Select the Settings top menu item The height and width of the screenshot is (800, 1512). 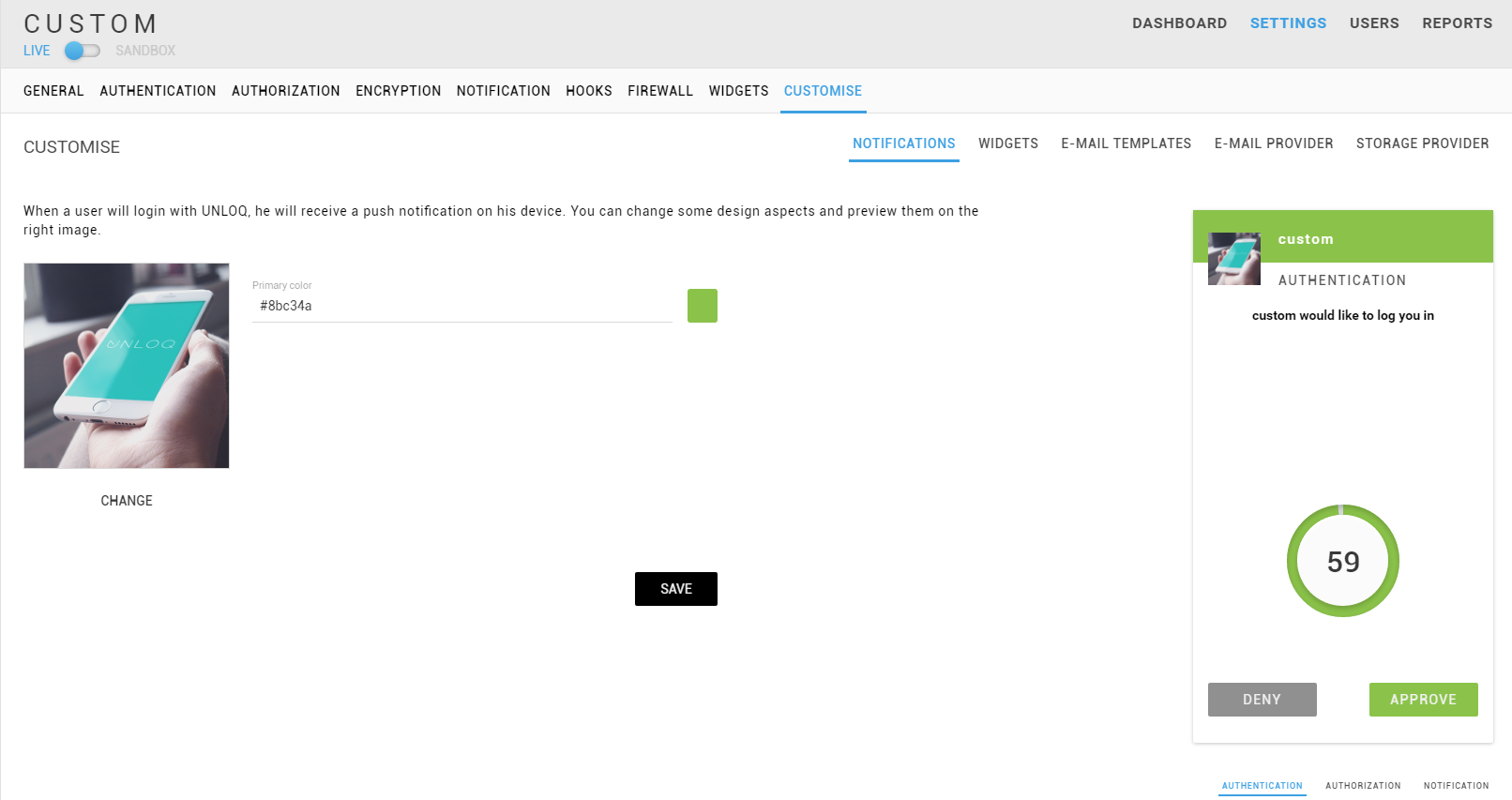[1288, 23]
